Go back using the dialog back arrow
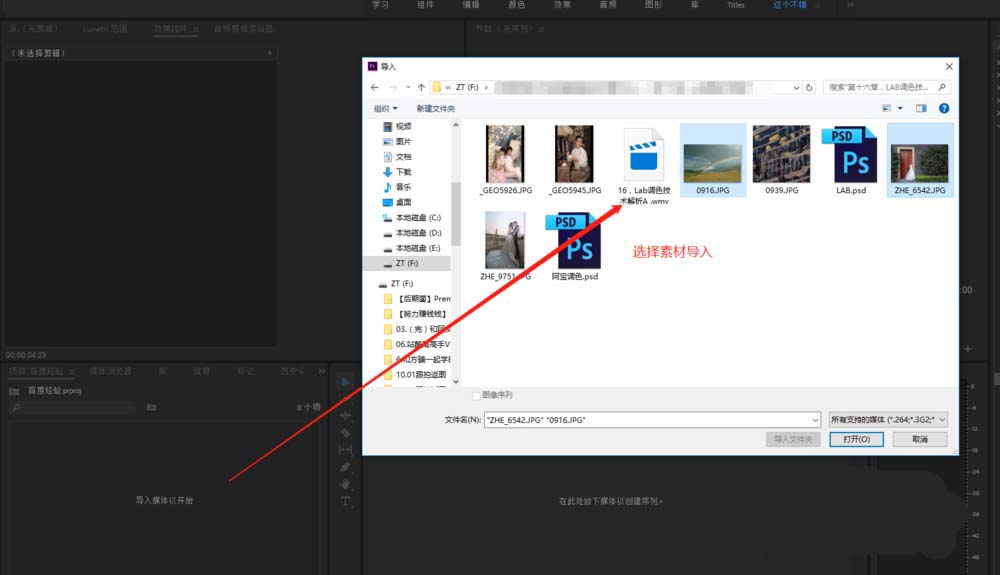Viewport: 1000px width, 575px height. 374,87
